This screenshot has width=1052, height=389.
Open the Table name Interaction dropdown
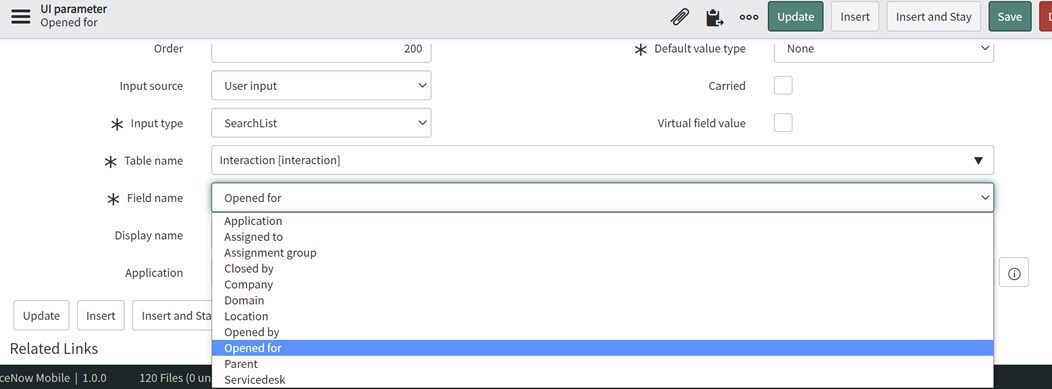(602, 160)
